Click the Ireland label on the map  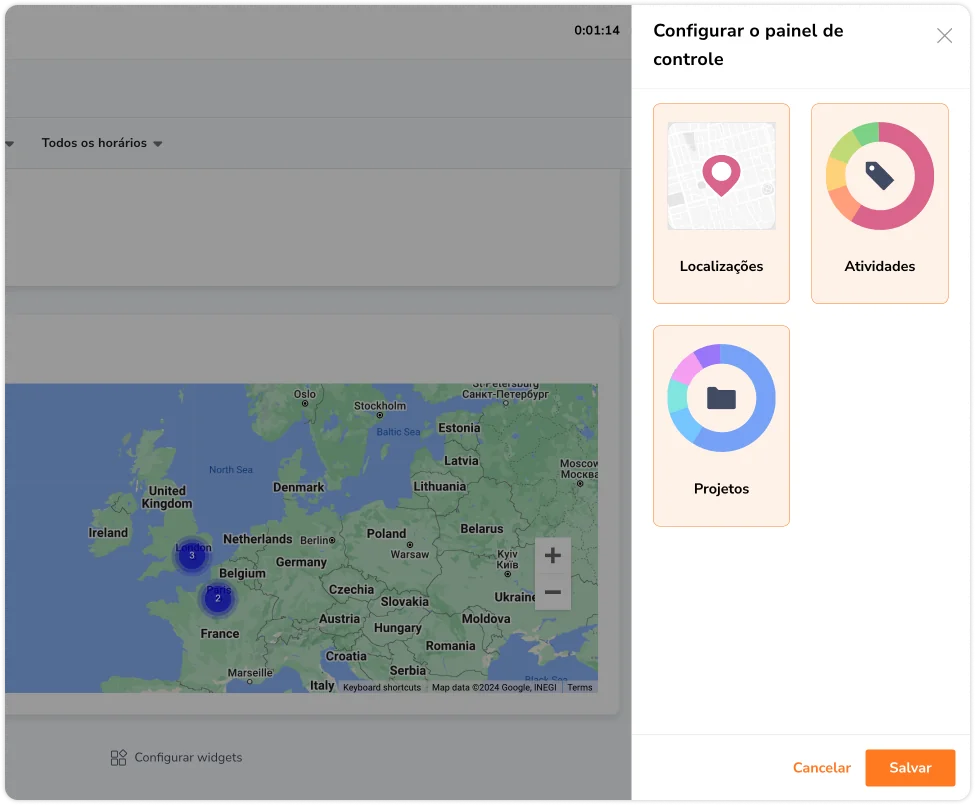tap(108, 533)
